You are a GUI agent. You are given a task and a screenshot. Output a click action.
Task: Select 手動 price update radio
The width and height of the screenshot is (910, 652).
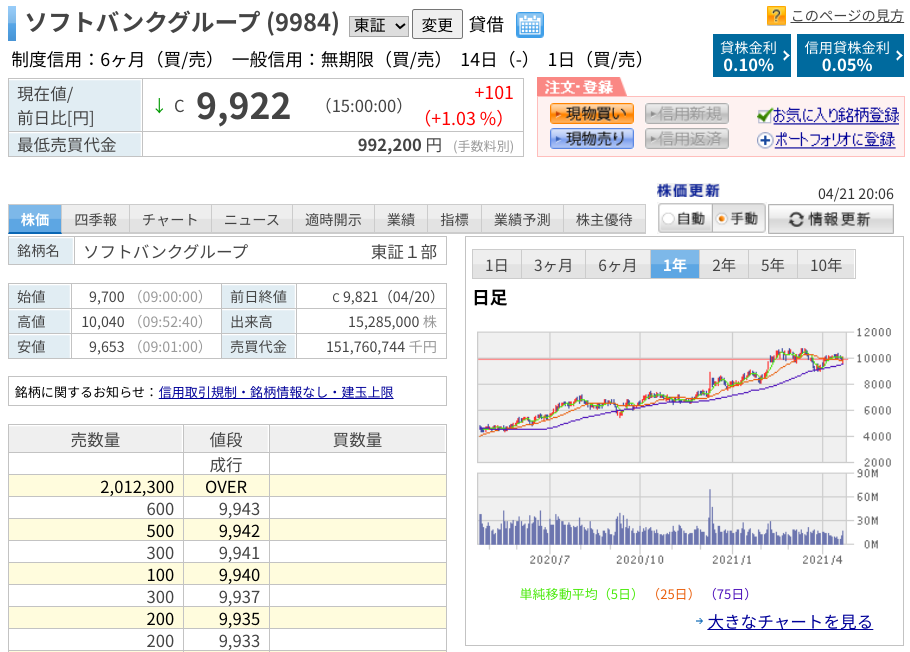click(x=722, y=219)
